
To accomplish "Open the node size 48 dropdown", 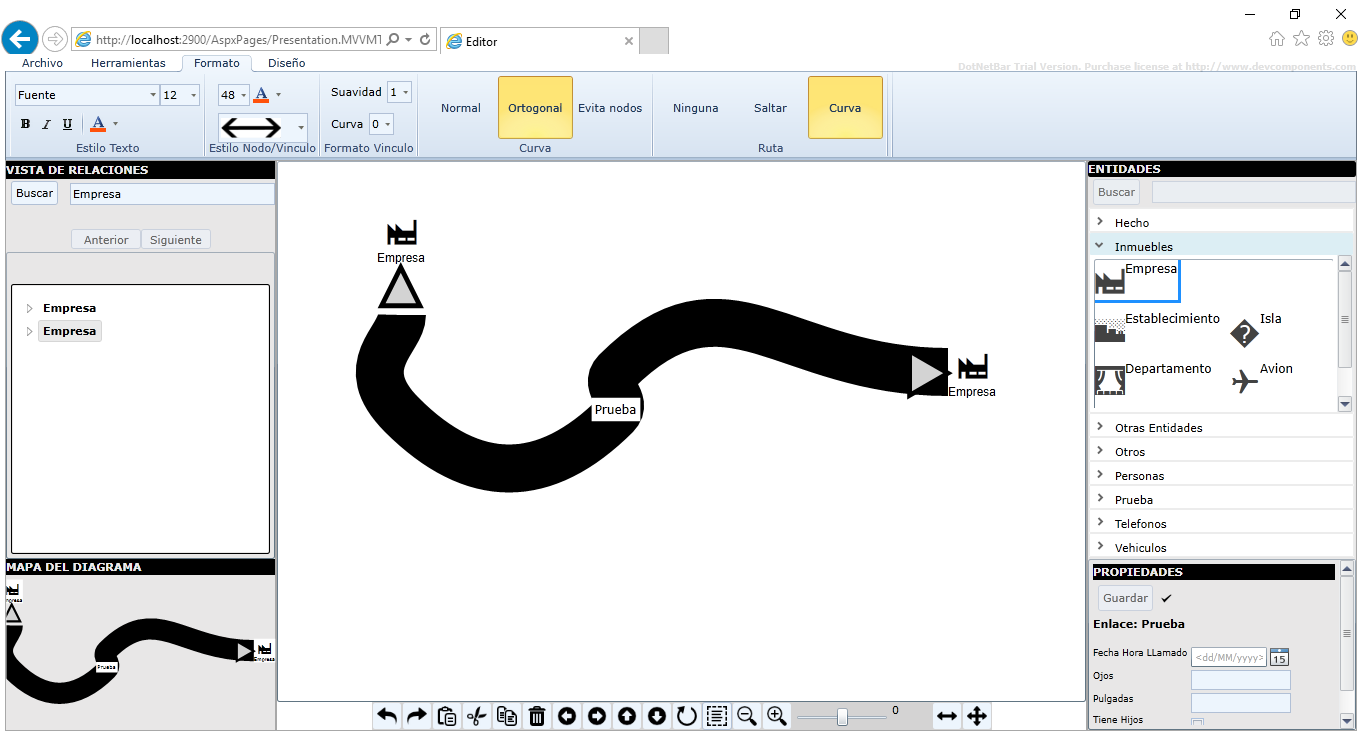I will pyautogui.click(x=243, y=95).
